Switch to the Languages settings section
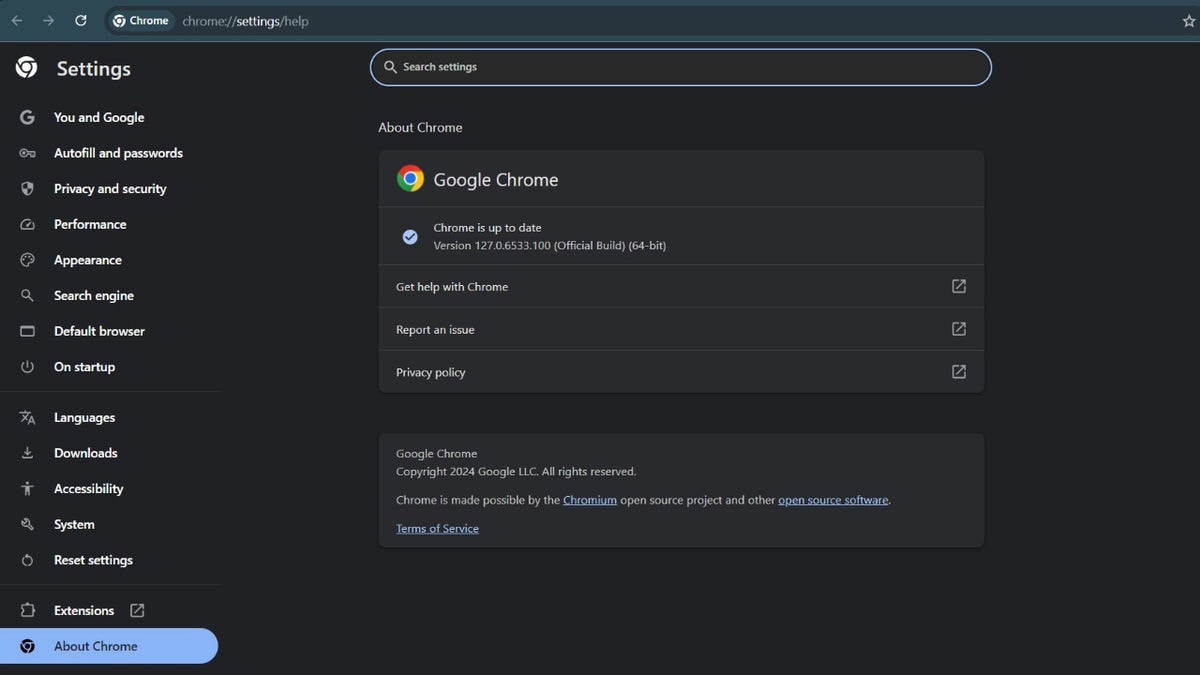Screen dimensions: 1200x675 83,417
